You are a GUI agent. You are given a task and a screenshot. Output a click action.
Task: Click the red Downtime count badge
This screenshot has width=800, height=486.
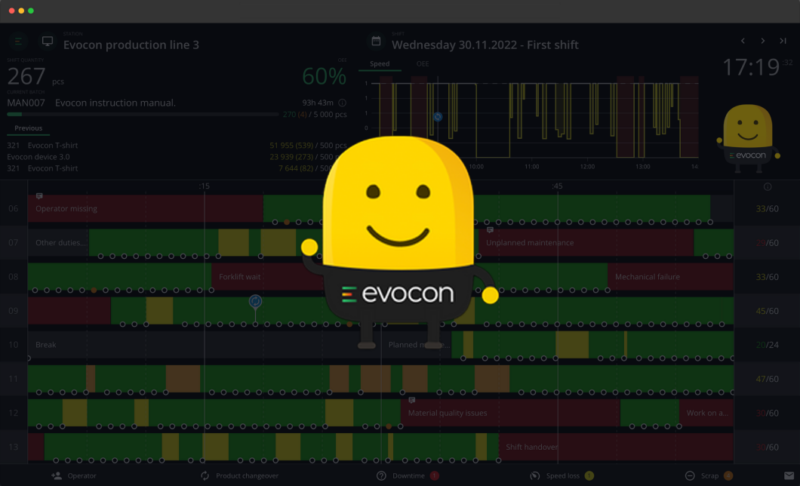click(434, 476)
